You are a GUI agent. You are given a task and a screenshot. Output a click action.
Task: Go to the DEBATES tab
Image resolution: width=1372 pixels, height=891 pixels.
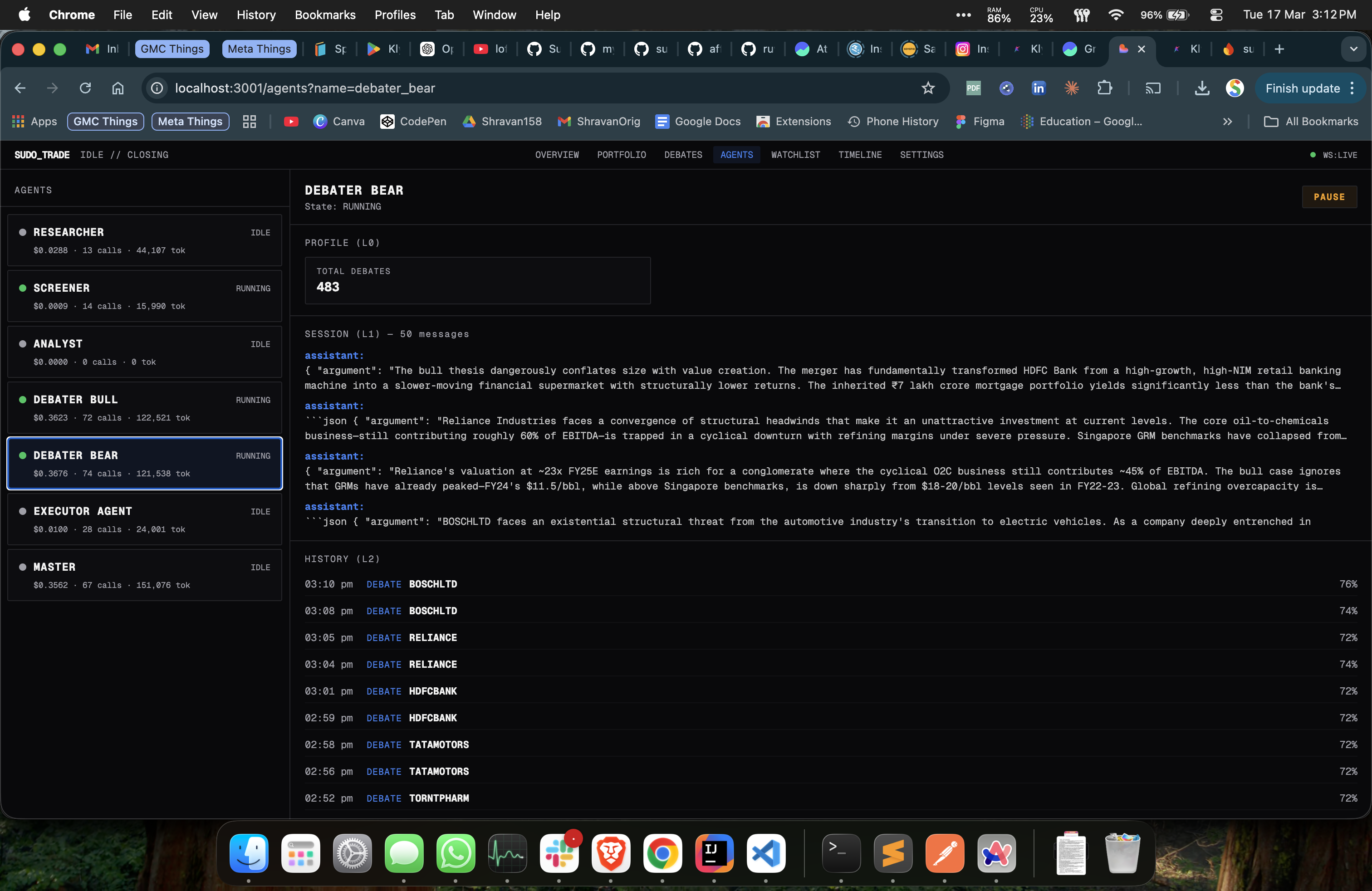pos(683,154)
